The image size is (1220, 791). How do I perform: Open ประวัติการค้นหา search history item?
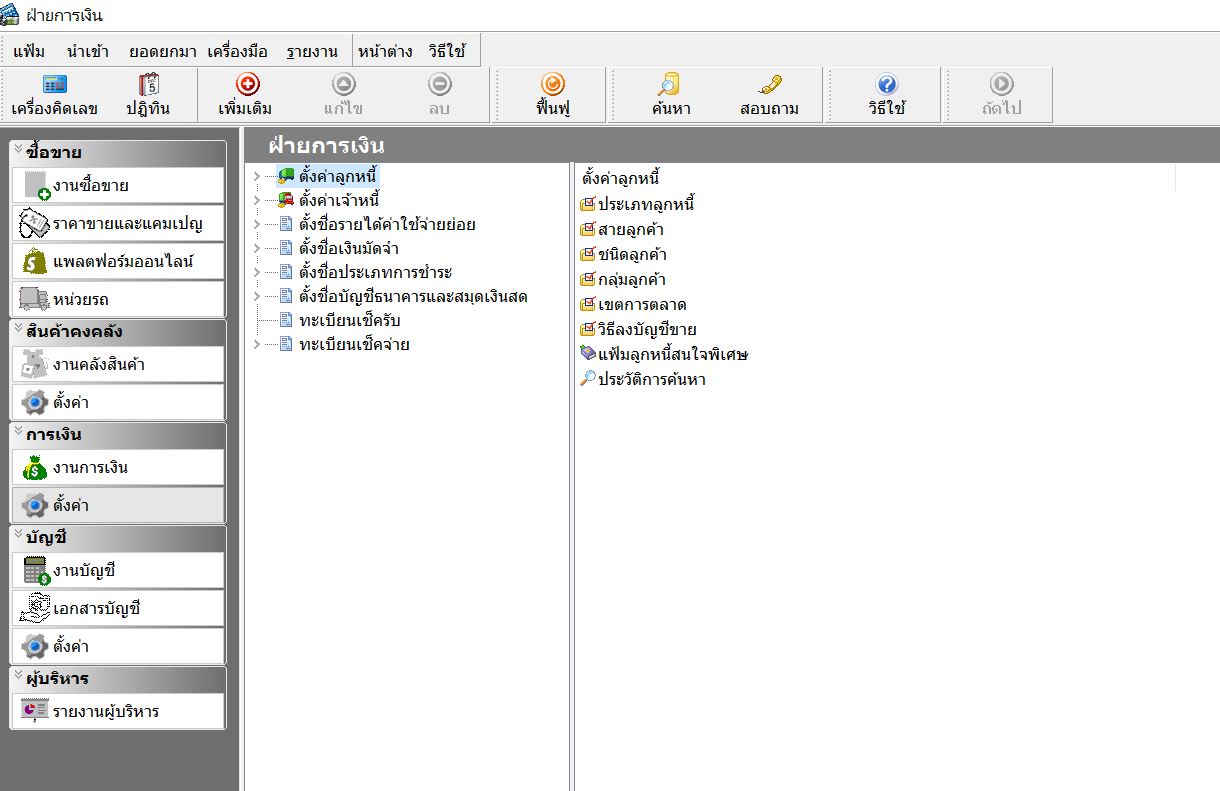pyautogui.click(x=651, y=379)
